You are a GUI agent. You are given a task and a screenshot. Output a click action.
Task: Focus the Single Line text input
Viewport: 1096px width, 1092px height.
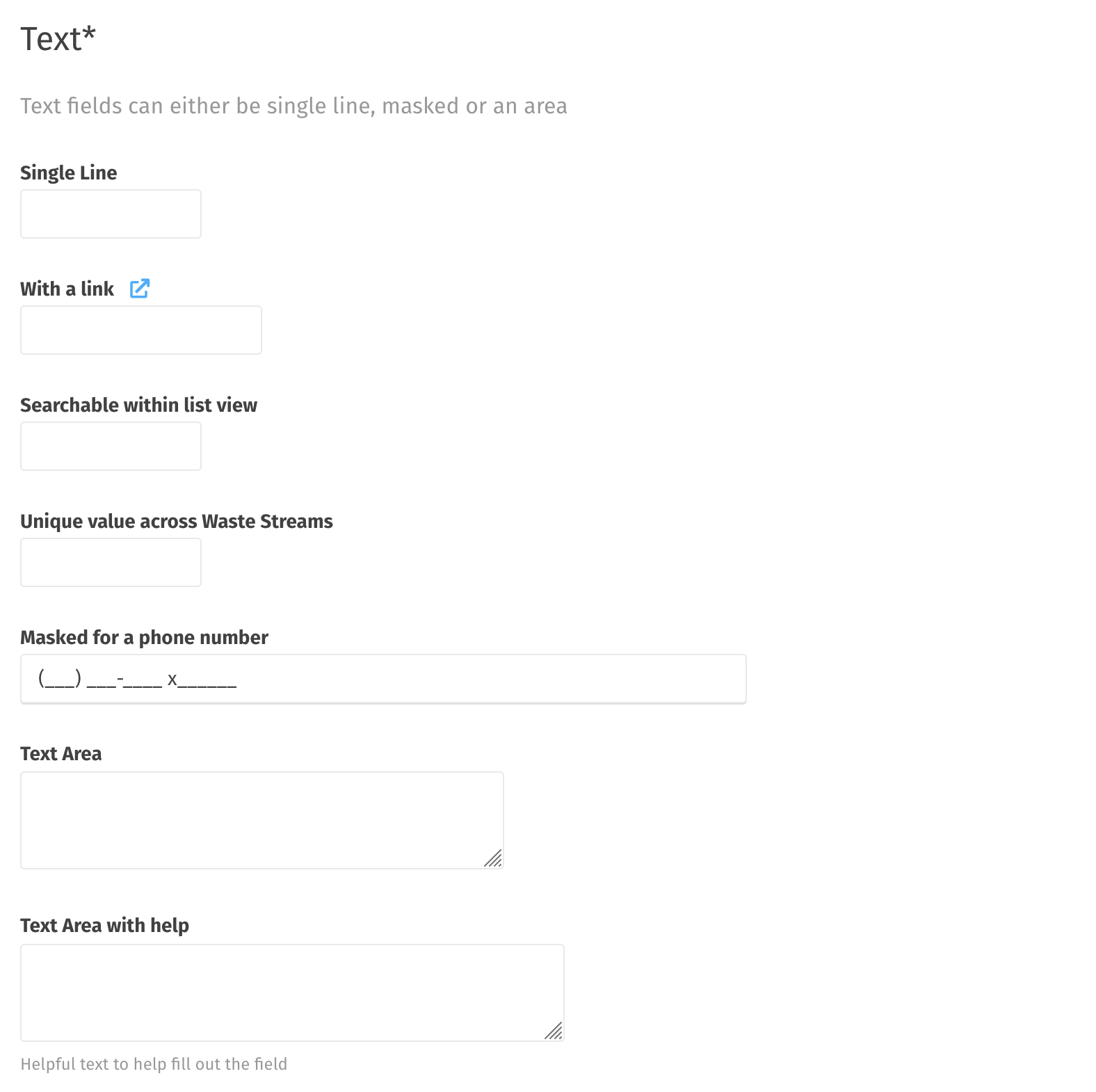click(111, 214)
